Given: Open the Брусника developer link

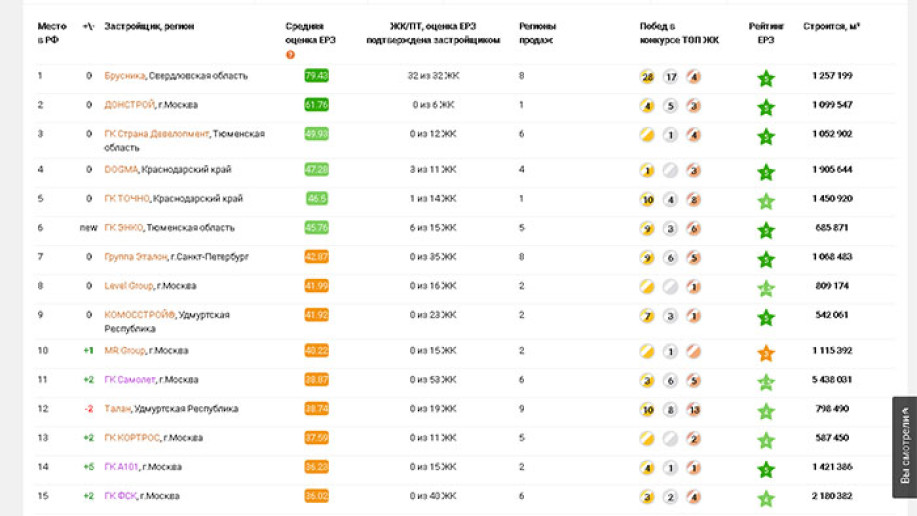Looking at the screenshot, I should 125,76.
